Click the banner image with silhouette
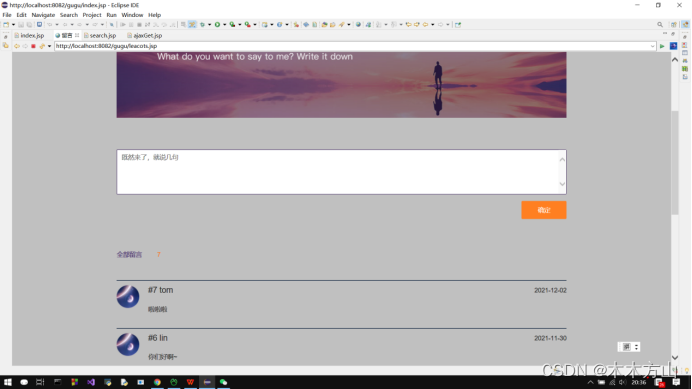Image resolution: width=692 pixels, height=389 pixels. [x=341, y=85]
